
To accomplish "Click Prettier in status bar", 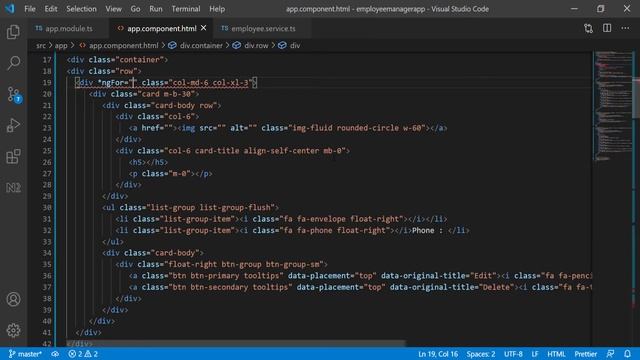I will click(x=585, y=354).
